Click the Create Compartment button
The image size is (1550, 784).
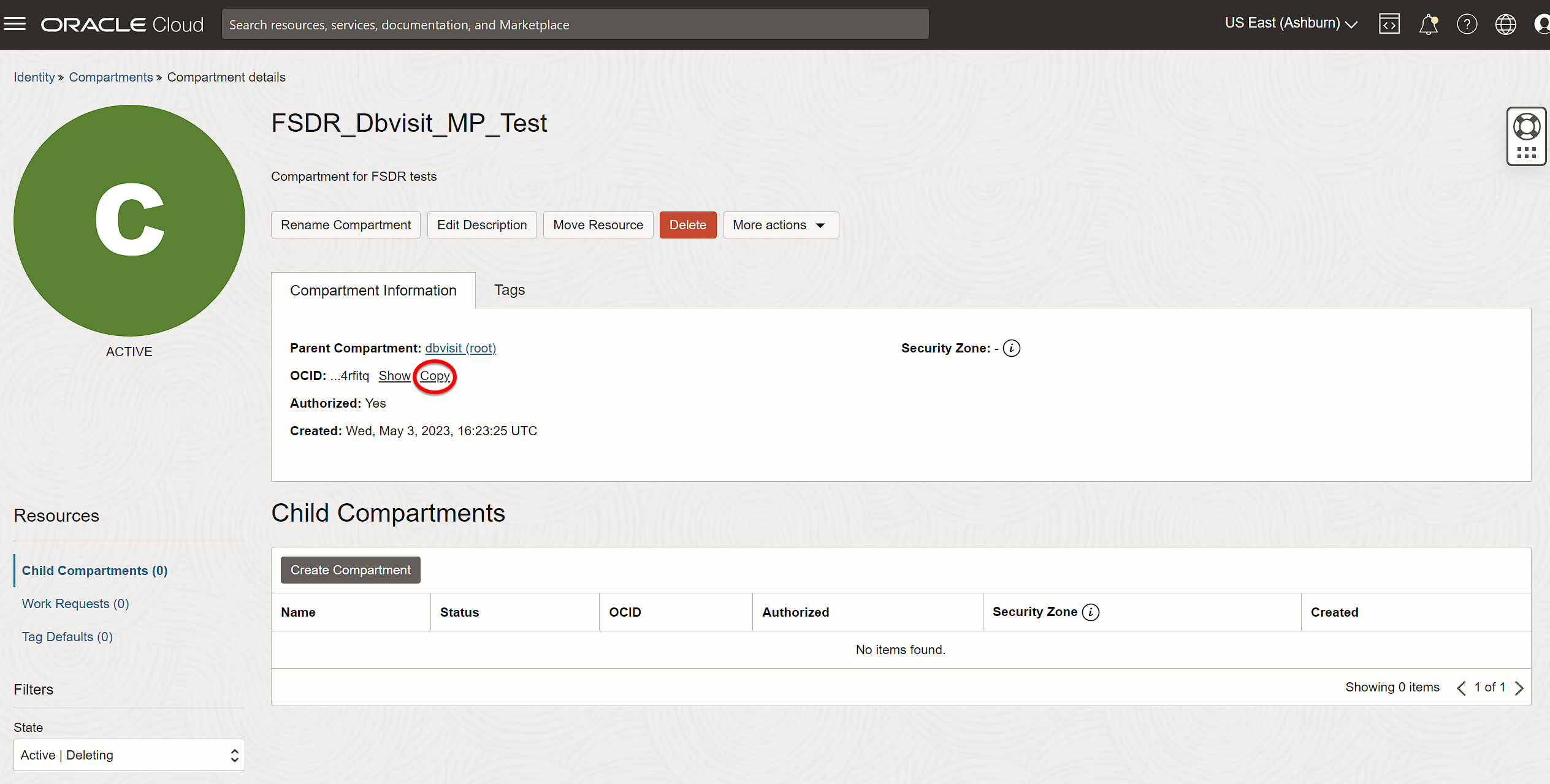pyautogui.click(x=351, y=570)
